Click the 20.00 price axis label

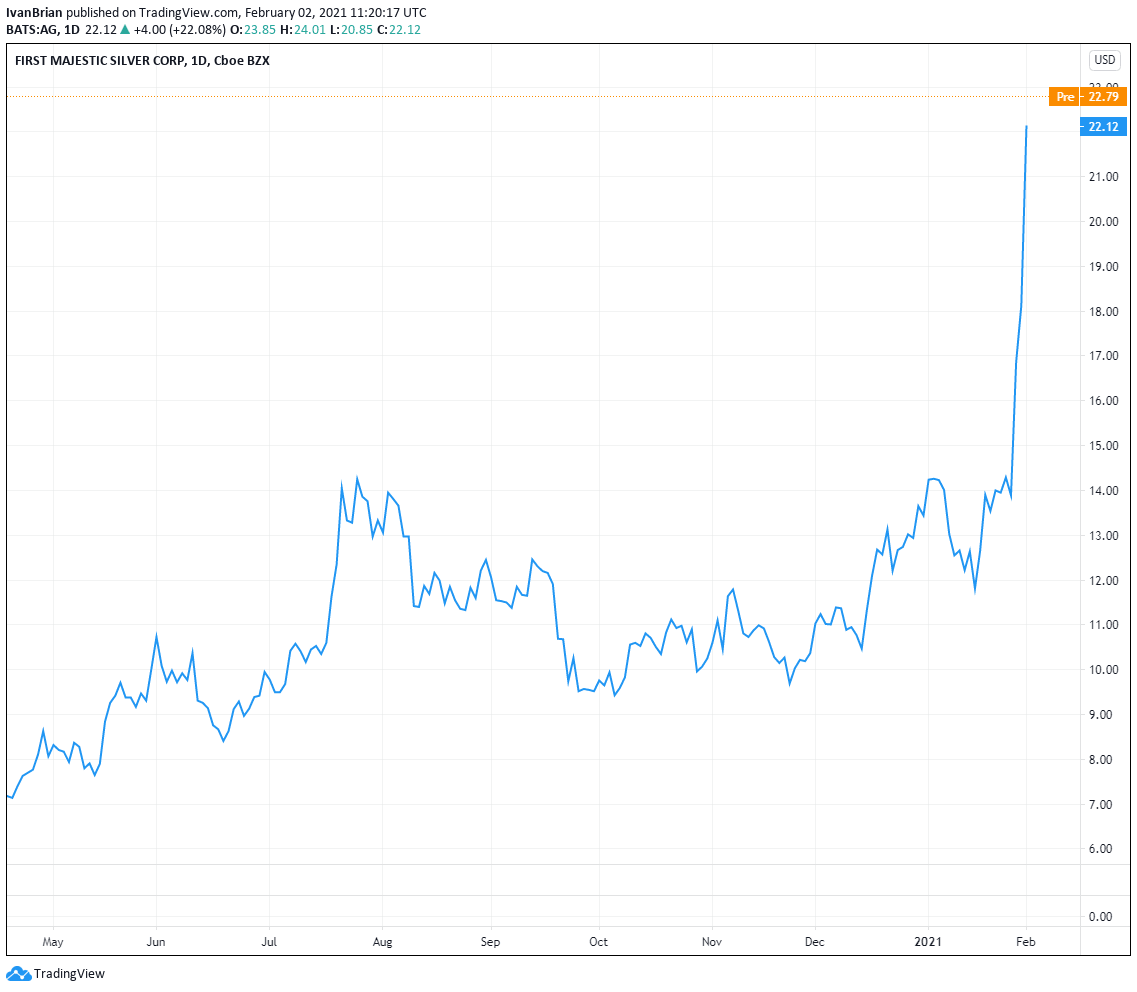click(1104, 222)
